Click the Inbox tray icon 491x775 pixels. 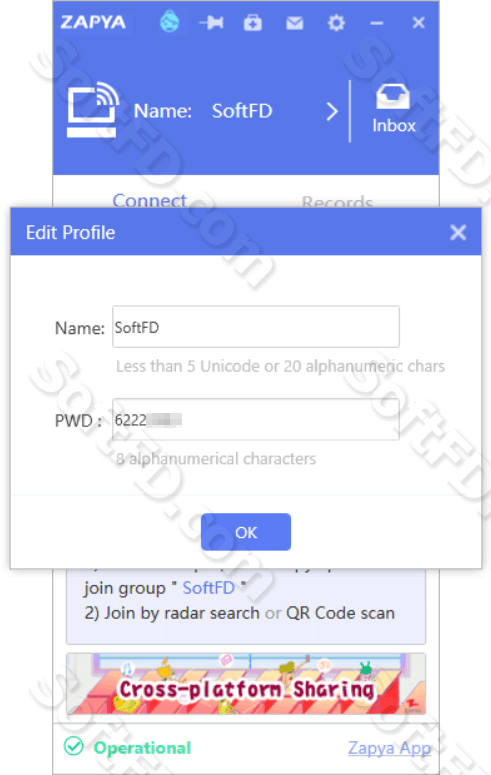pyautogui.click(x=394, y=96)
